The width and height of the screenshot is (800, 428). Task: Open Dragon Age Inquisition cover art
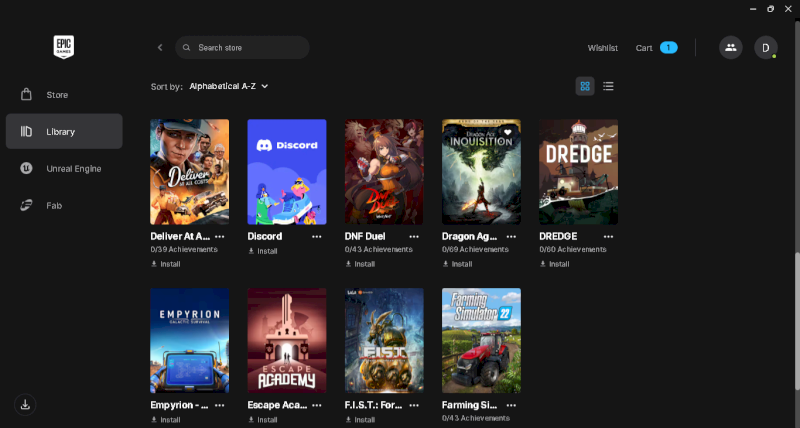[x=481, y=172]
